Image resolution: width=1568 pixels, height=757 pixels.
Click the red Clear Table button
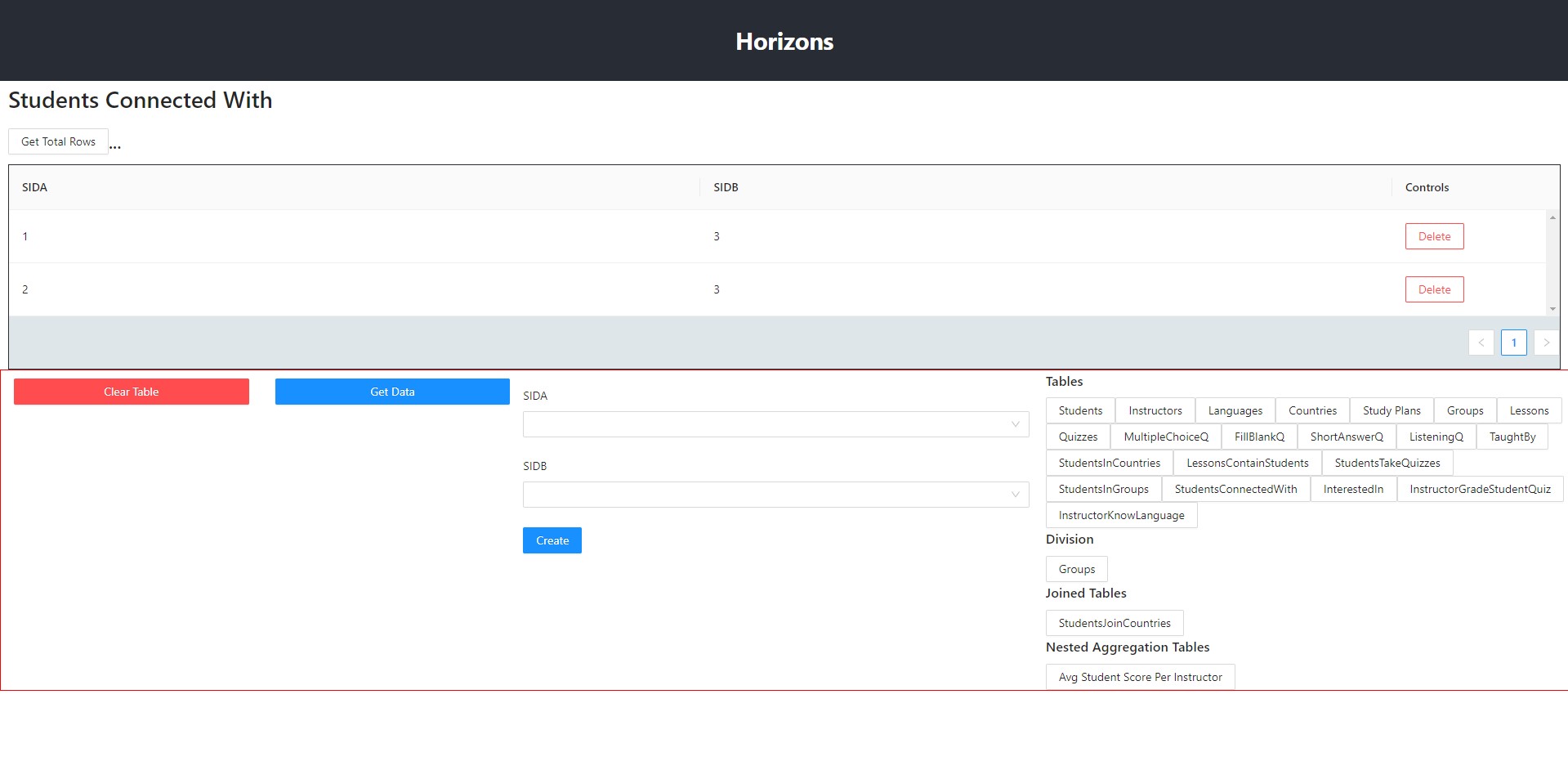click(x=132, y=392)
